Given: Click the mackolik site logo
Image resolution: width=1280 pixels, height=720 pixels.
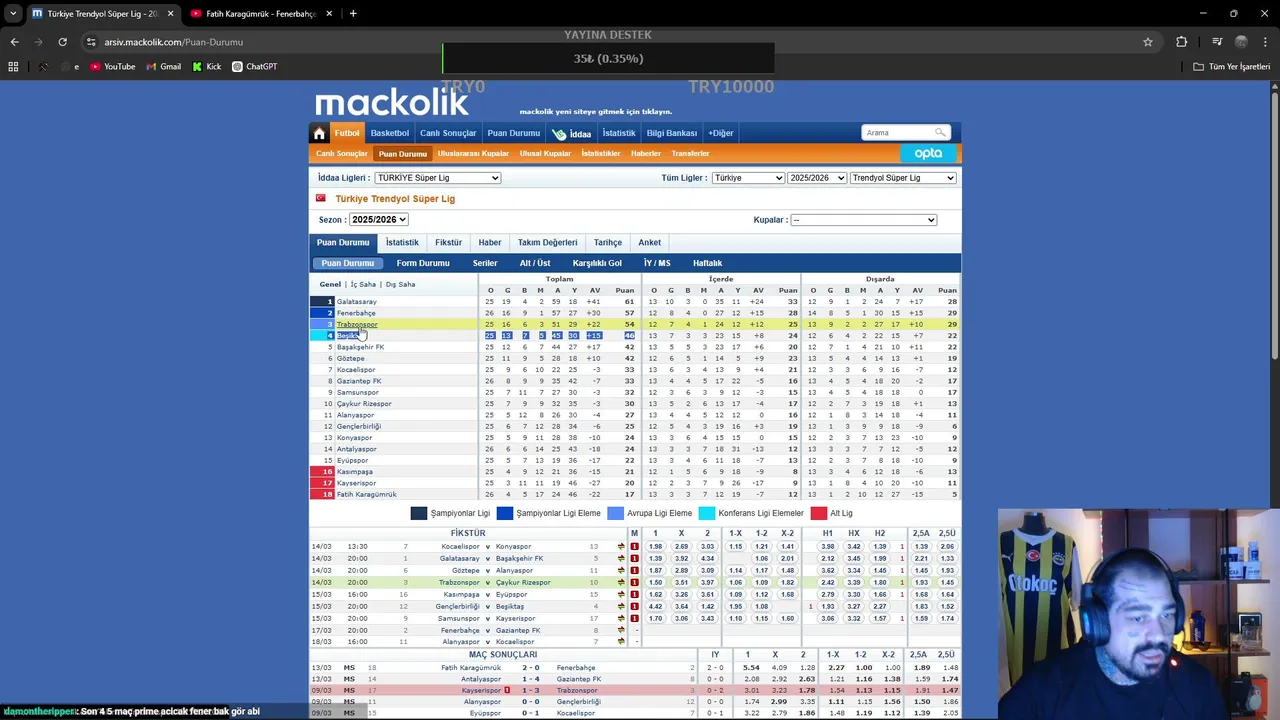Looking at the screenshot, I should click(x=392, y=102).
